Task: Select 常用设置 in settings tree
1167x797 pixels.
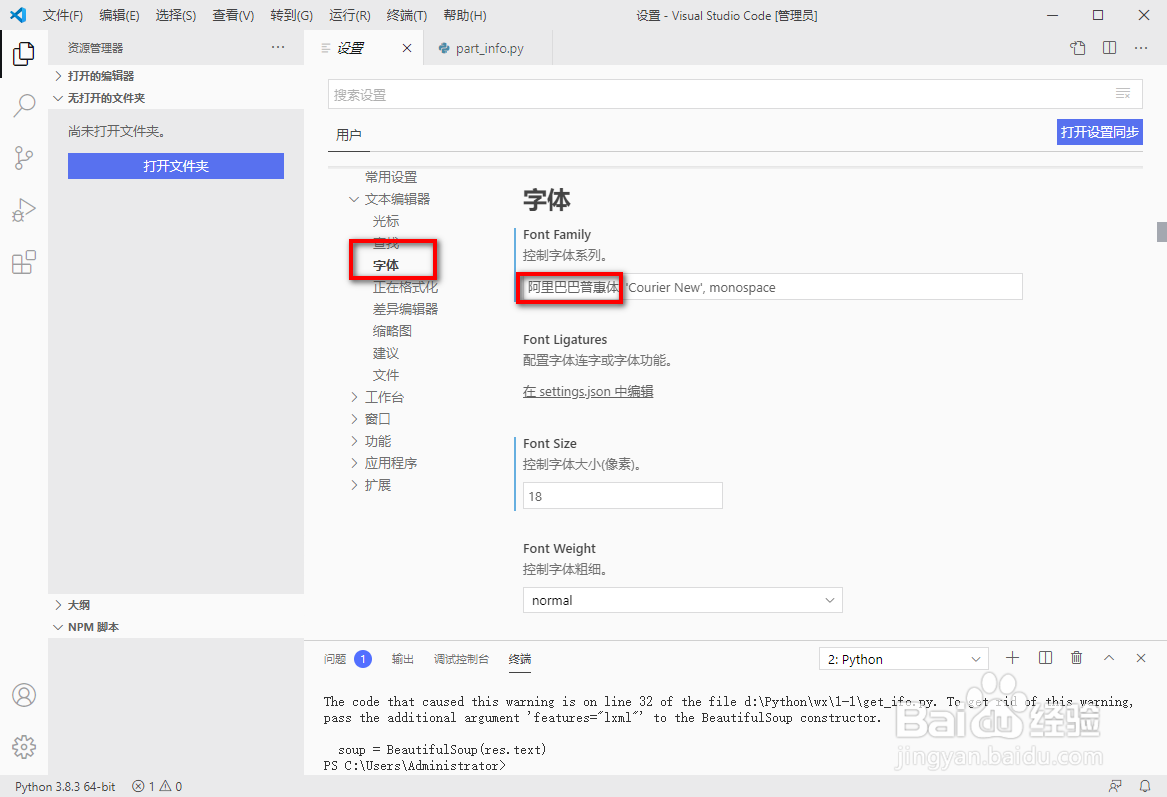Action: coord(391,177)
